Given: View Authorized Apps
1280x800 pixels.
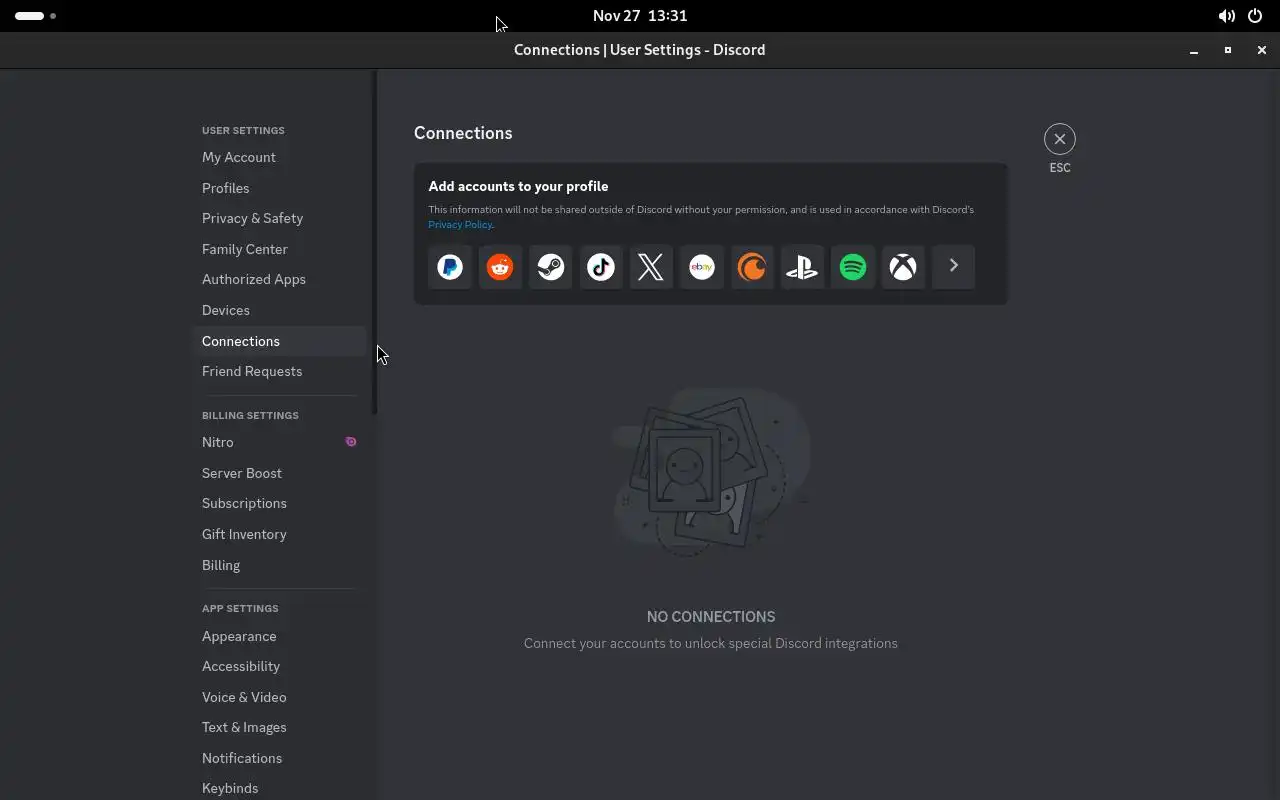Looking at the screenshot, I should click(279, 279).
